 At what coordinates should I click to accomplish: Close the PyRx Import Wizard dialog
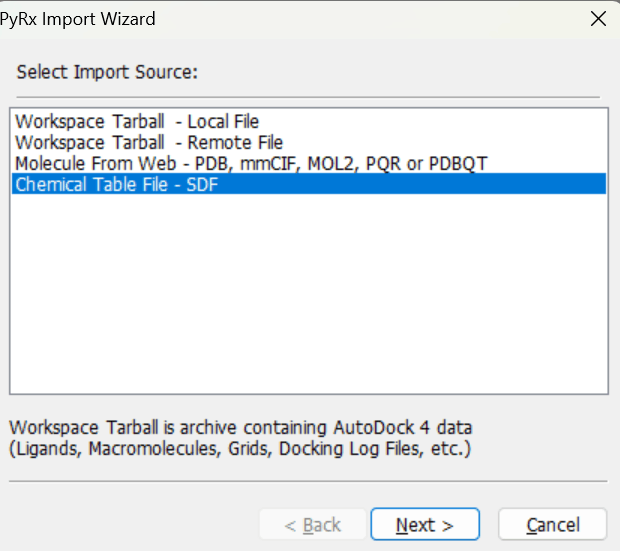(x=598, y=19)
